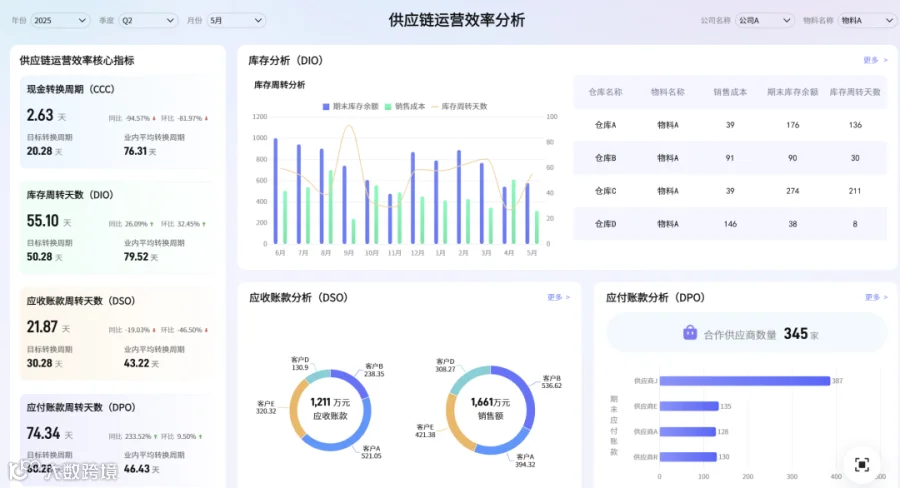Click the 74.34 天 DPO value
900x488 pixels.
pos(49,433)
